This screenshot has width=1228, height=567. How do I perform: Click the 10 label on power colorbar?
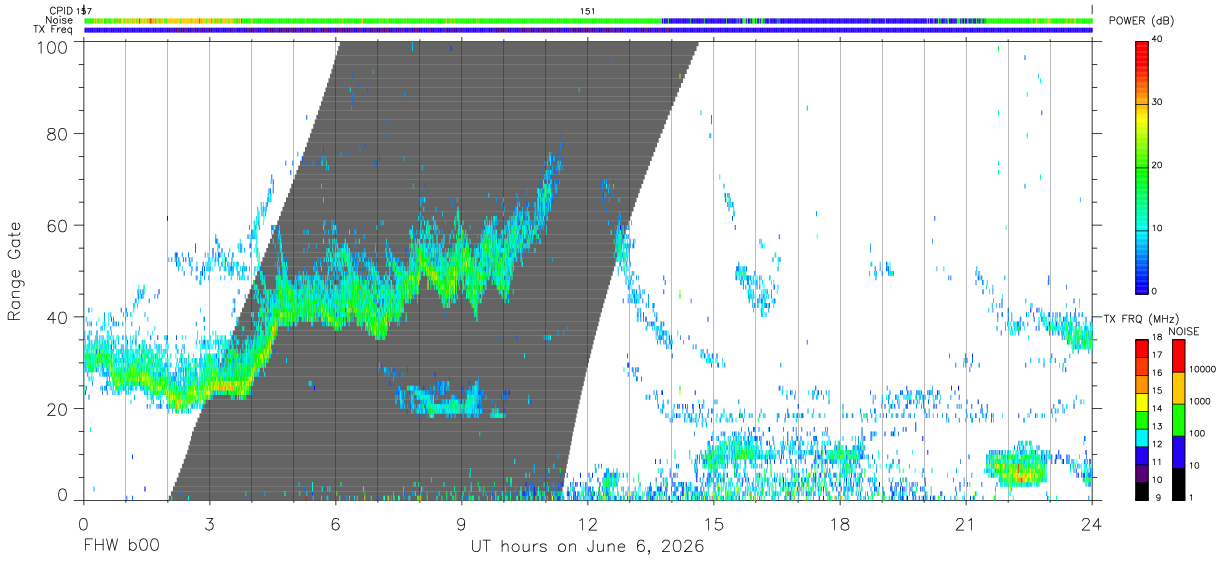click(1157, 228)
